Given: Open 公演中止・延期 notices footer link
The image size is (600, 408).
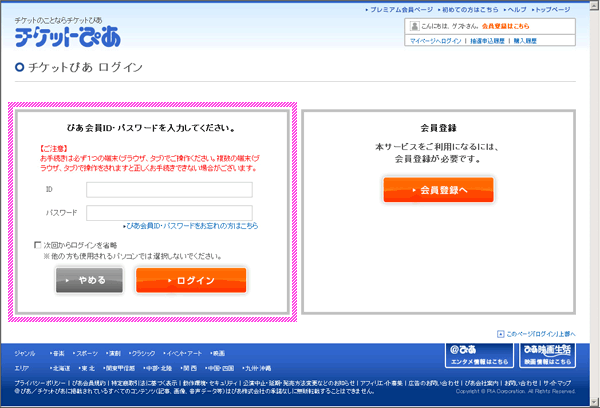Looking at the screenshot, I should coord(299,383).
